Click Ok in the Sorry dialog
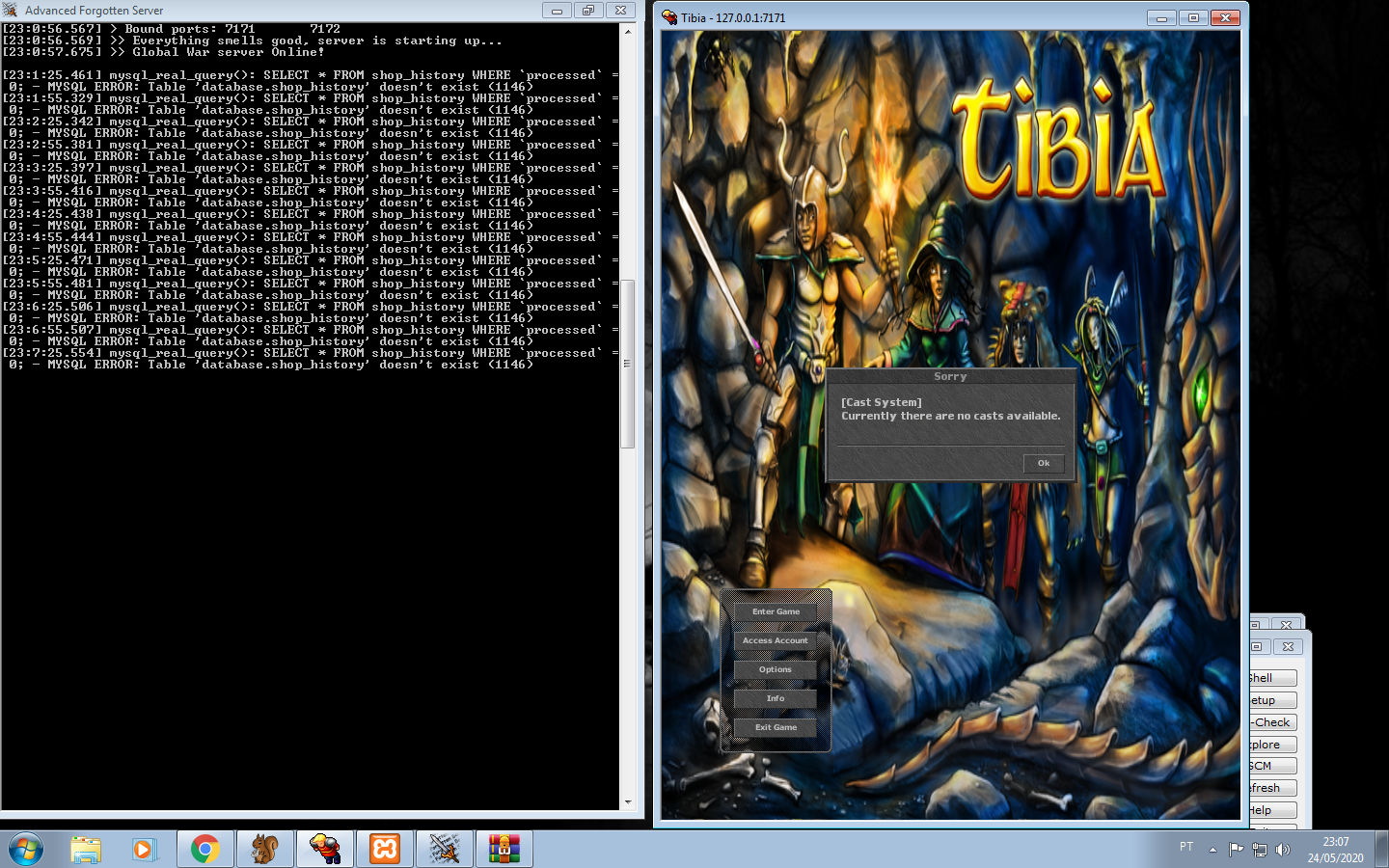1389x868 pixels. [x=1044, y=463]
